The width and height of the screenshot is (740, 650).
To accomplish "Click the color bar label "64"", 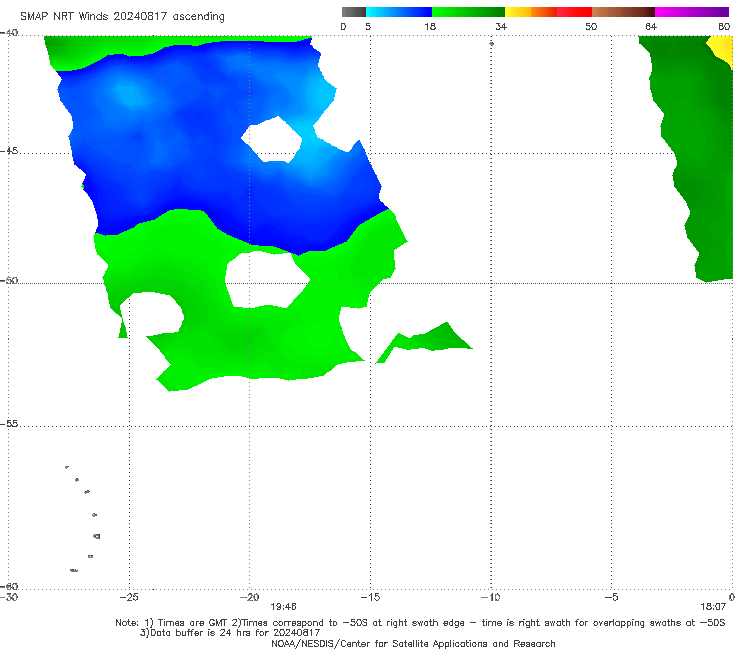I will pos(651,27).
